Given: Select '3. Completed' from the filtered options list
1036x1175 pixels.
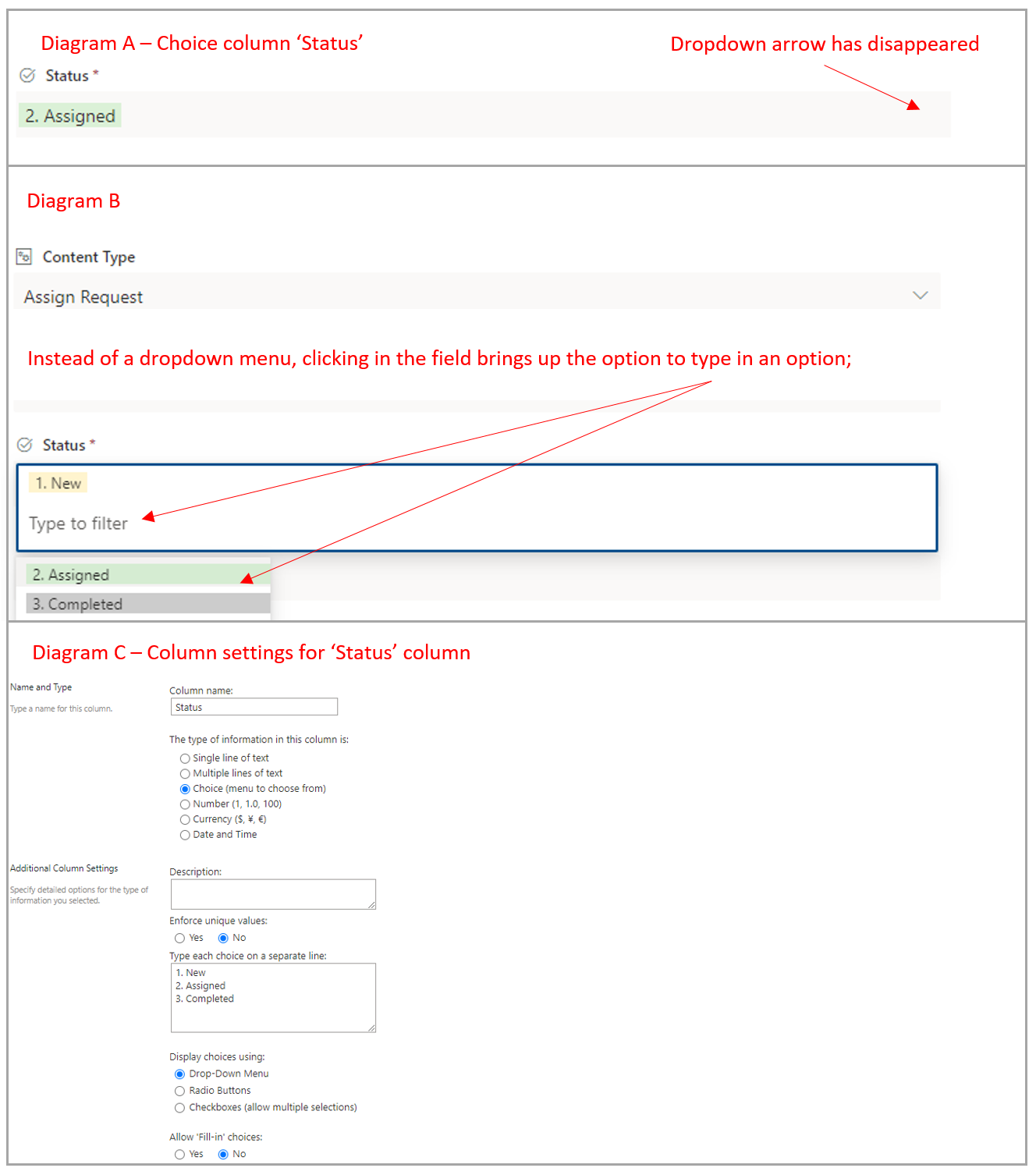Looking at the screenshot, I should pyautogui.click(x=76, y=603).
